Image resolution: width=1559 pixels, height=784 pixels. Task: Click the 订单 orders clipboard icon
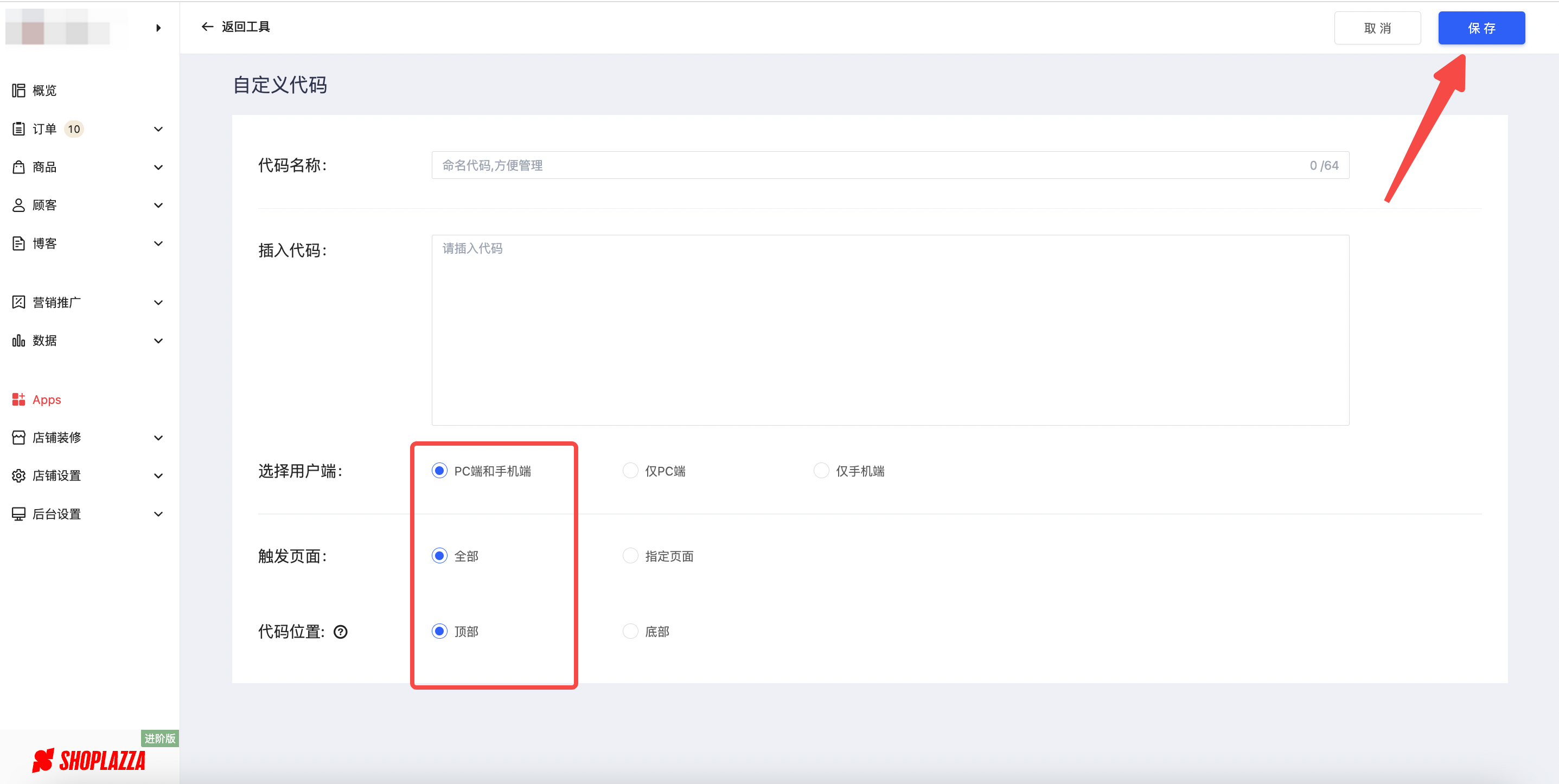tap(19, 128)
